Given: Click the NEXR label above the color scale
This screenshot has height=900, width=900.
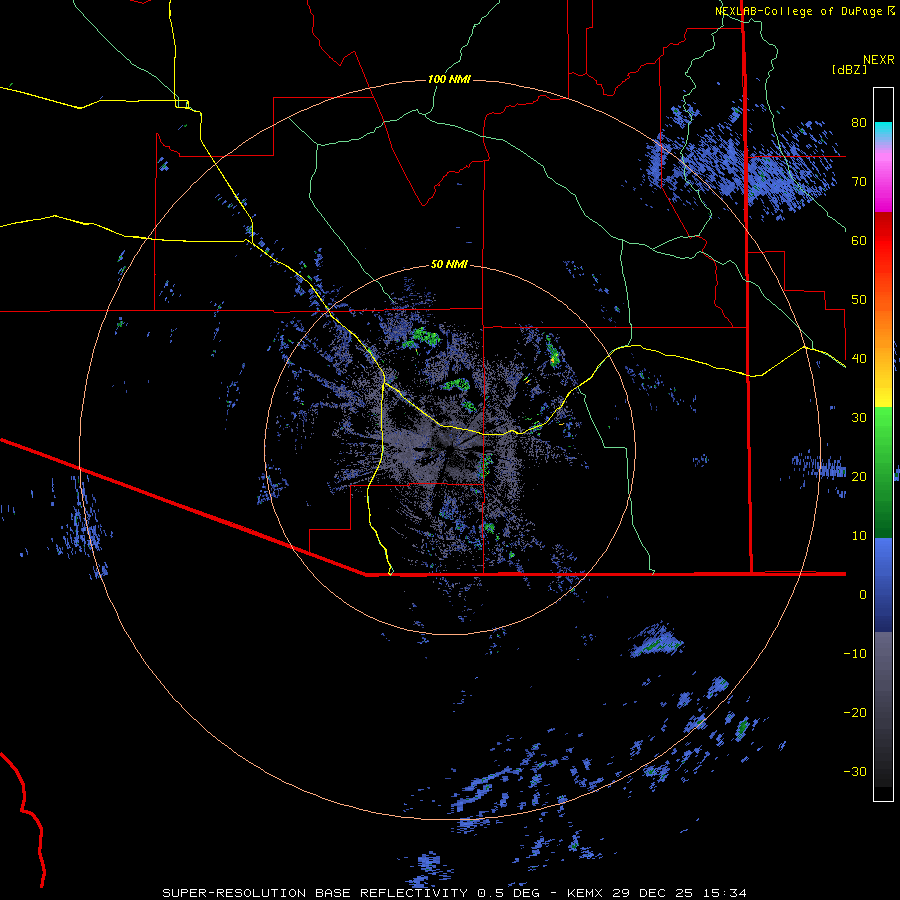Looking at the screenshot, I should click(879, 60).
